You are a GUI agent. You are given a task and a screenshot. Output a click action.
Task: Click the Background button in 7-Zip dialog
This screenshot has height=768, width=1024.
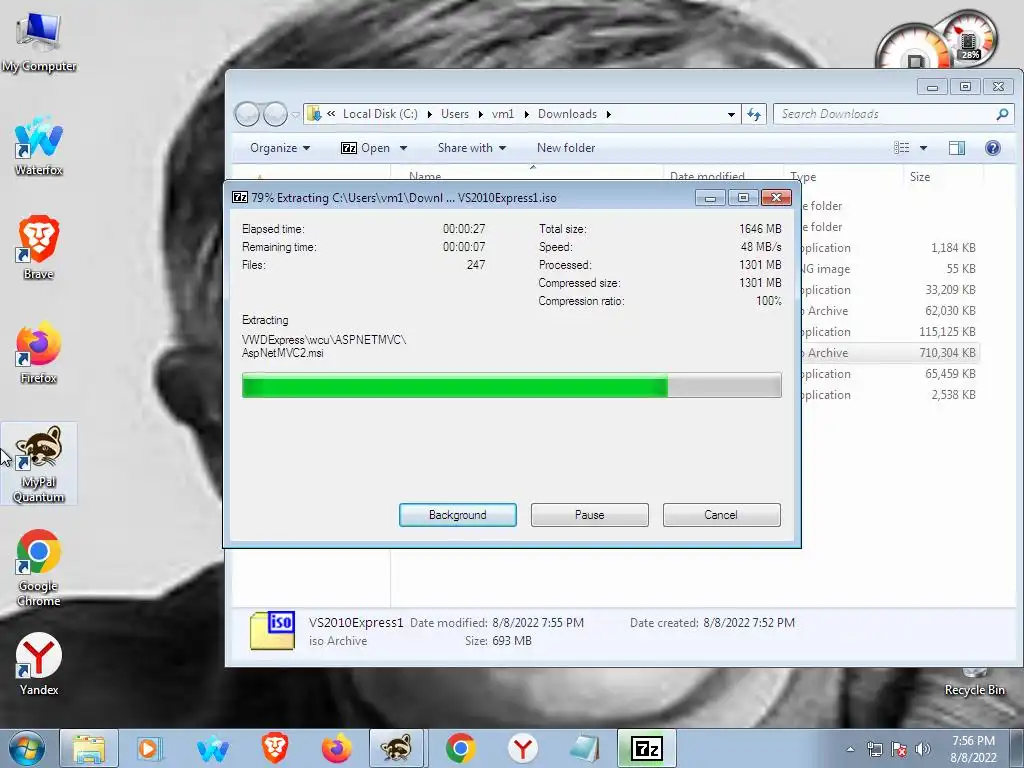[x=458, y=515]
